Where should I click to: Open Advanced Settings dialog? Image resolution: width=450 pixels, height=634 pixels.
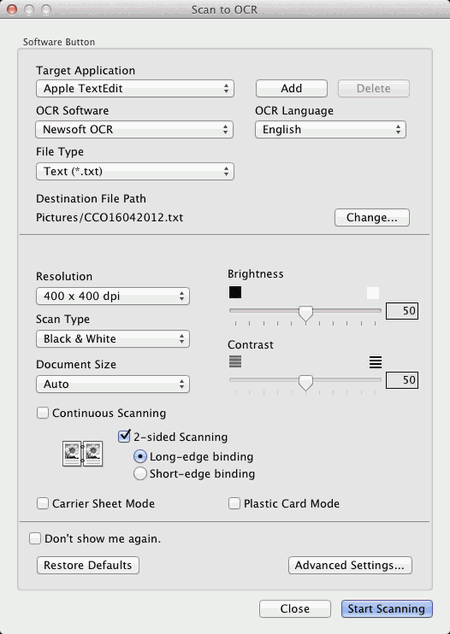(x=350, y=565)
